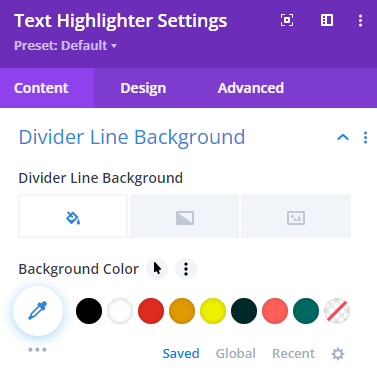Click the eyedropper color picker button
This screenshot has width=377, height=387.
coord(38,311)
